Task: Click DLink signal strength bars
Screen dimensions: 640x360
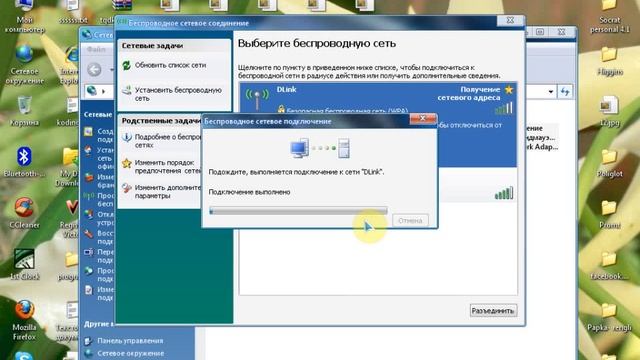Action: (504, 108)
